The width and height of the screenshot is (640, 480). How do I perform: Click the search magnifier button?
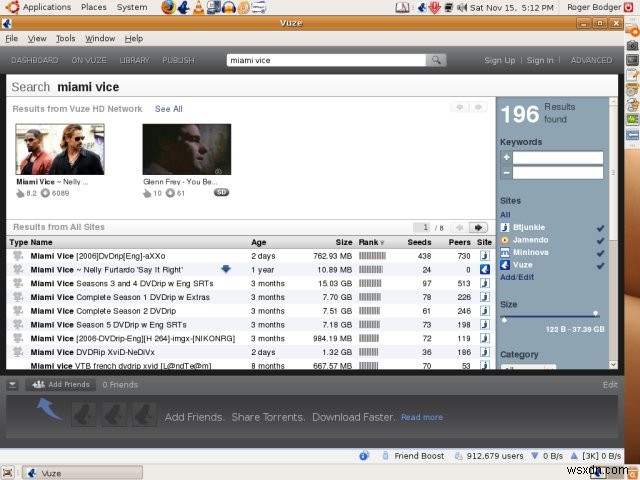(436, 60)
